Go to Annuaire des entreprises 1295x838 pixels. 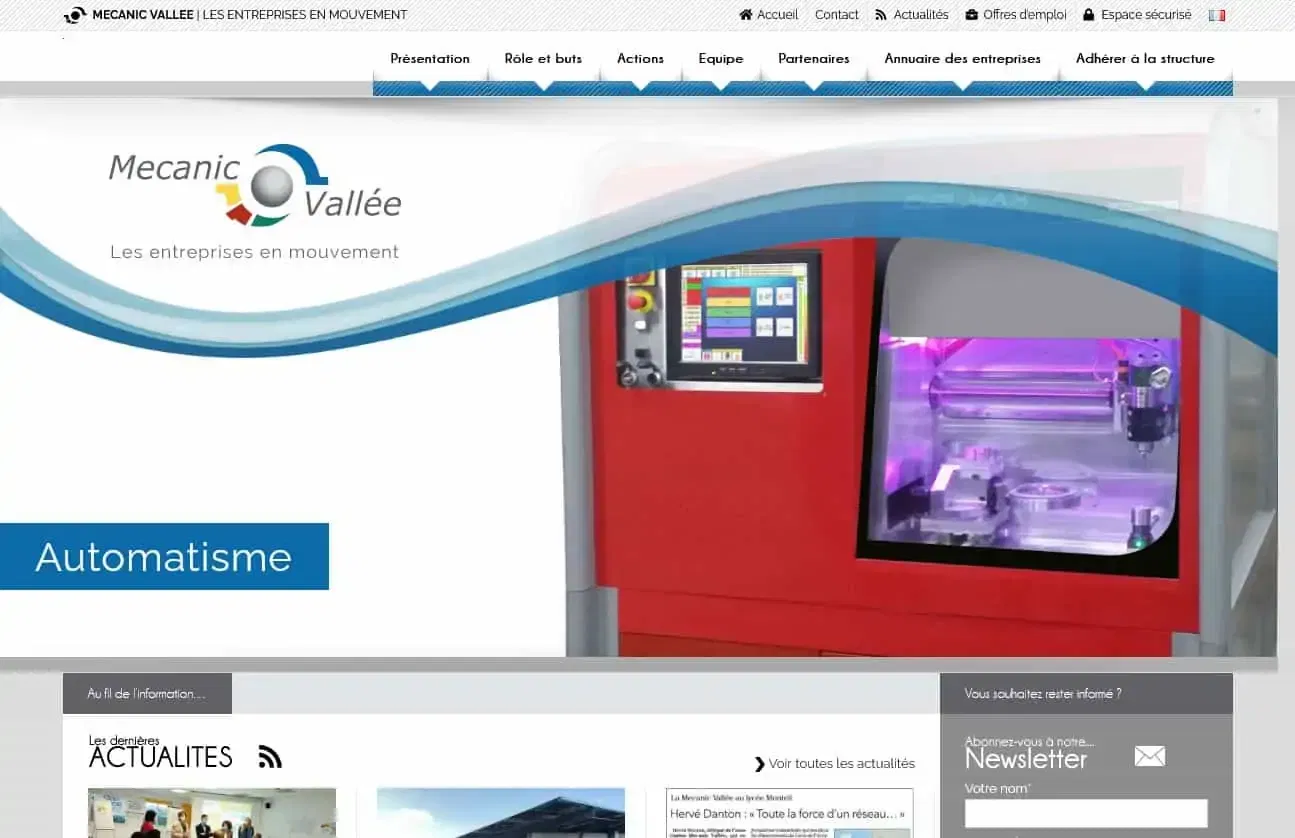click(x=962, y=59)
